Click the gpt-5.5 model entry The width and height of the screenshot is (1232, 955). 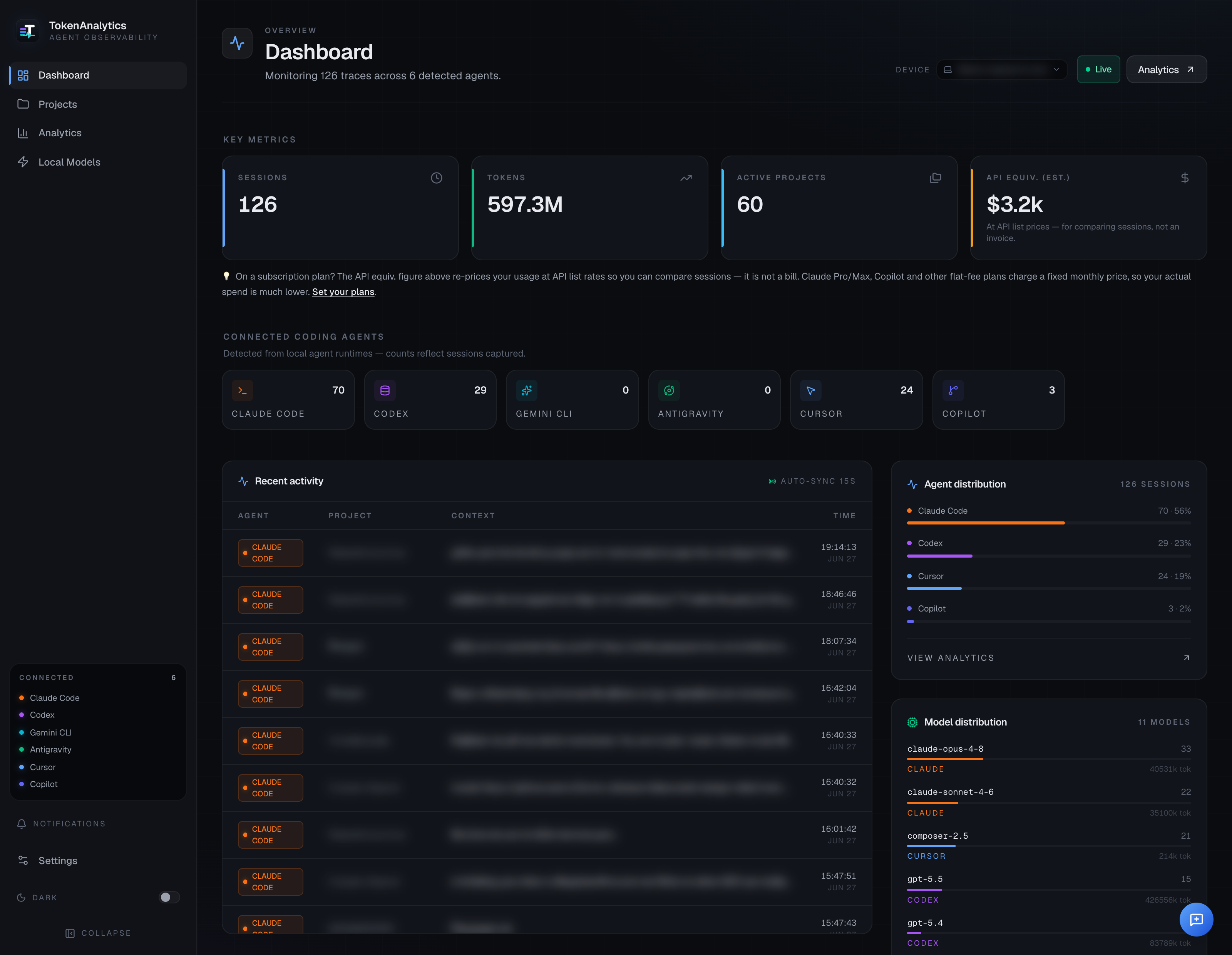[1049, 889]
